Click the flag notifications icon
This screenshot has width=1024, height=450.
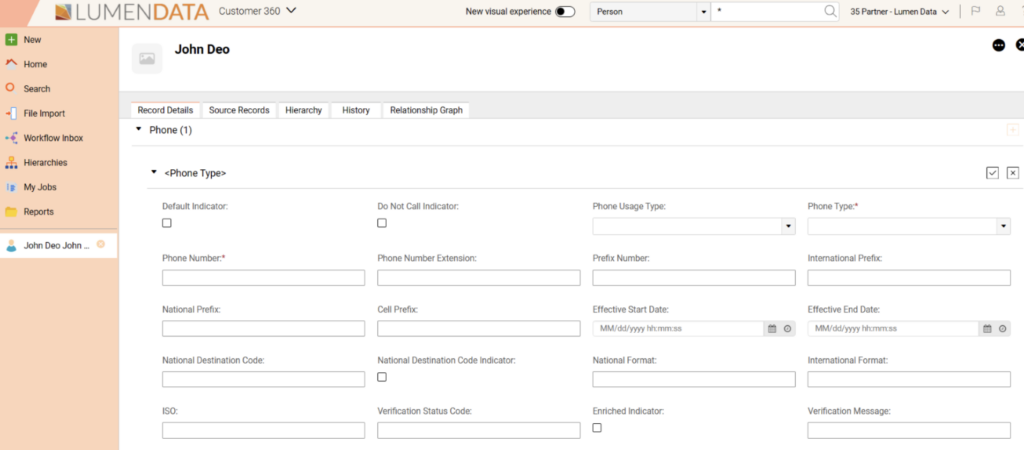pyautogui.click(x=976, y=11)
